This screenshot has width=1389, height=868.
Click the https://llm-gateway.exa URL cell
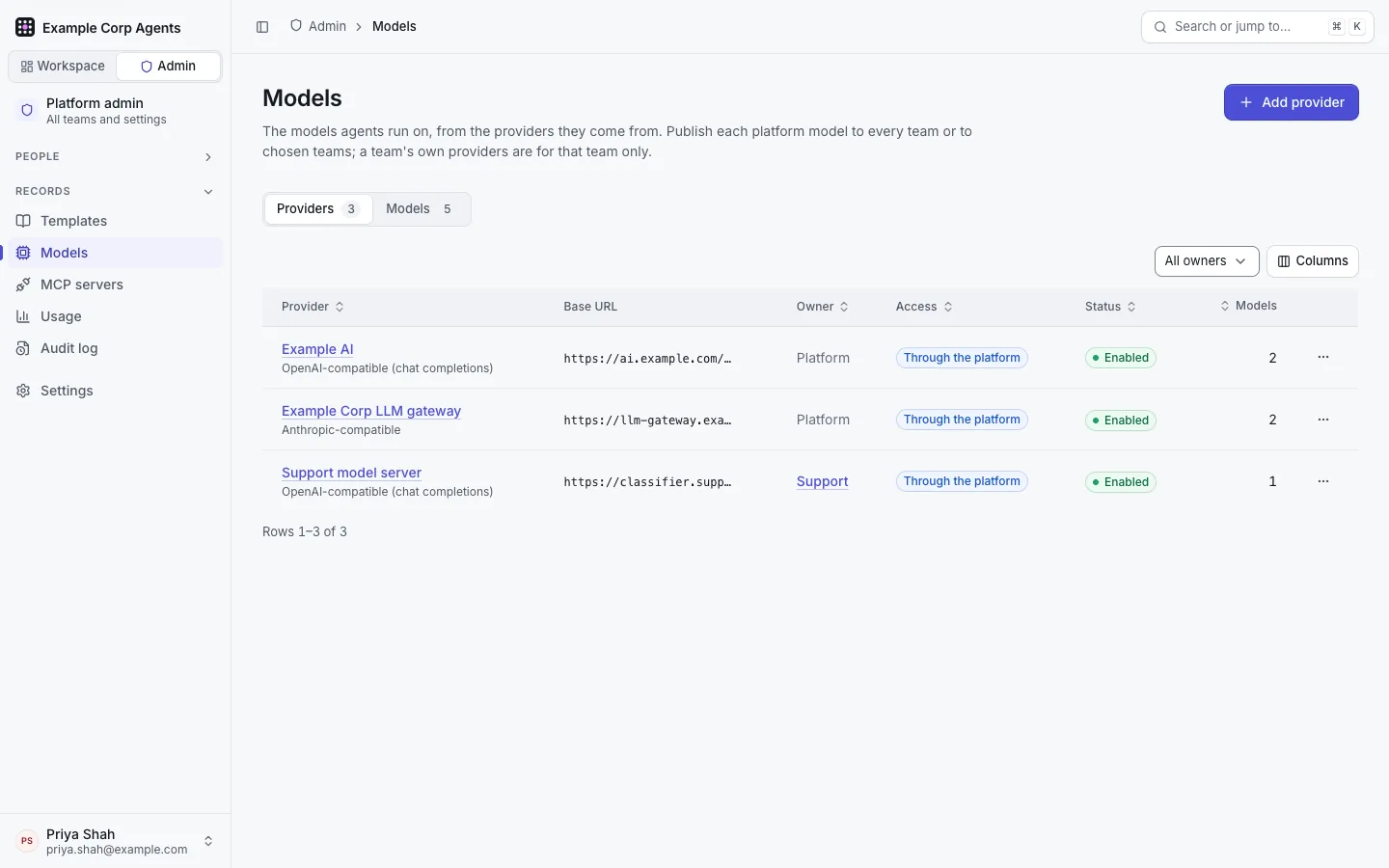[x=647, y=420]
